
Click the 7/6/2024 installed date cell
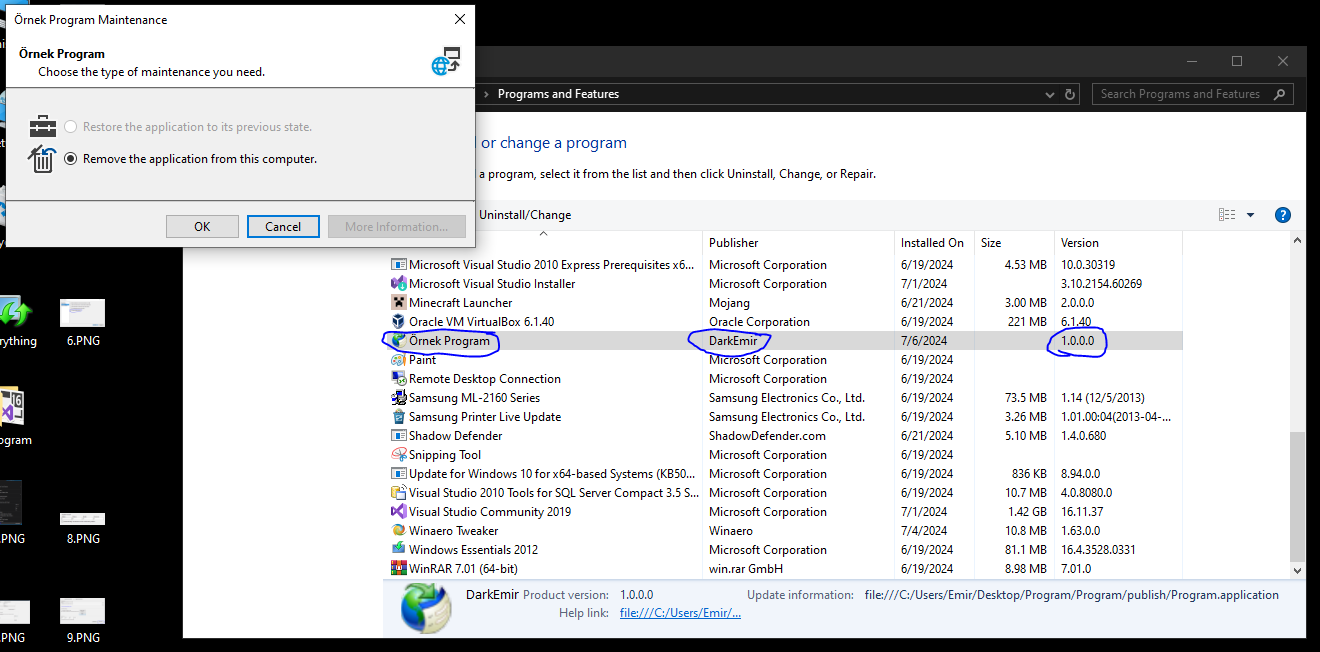[925, 341]
